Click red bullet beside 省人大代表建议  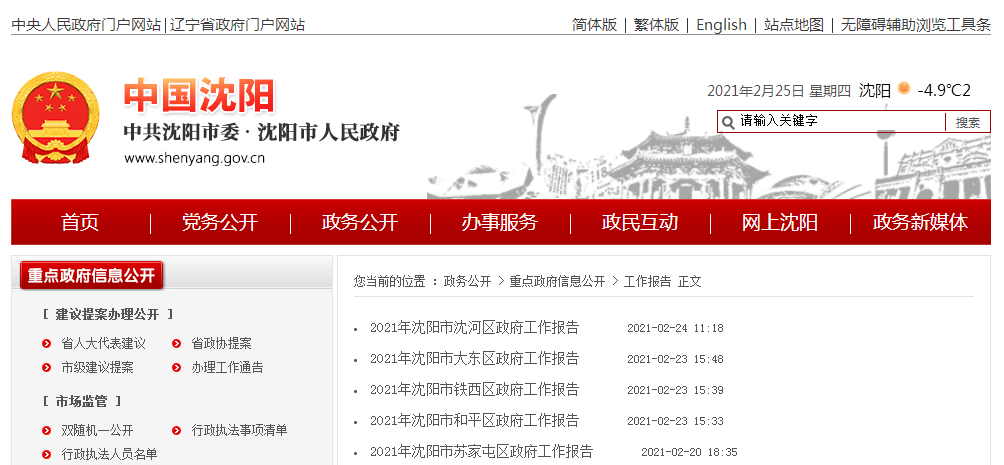(46, 344)
